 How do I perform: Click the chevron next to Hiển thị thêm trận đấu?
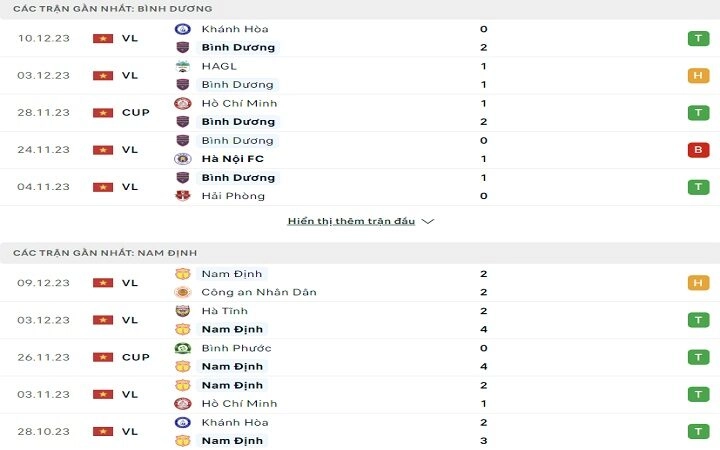pyautogui.click(x=428, y=222)
